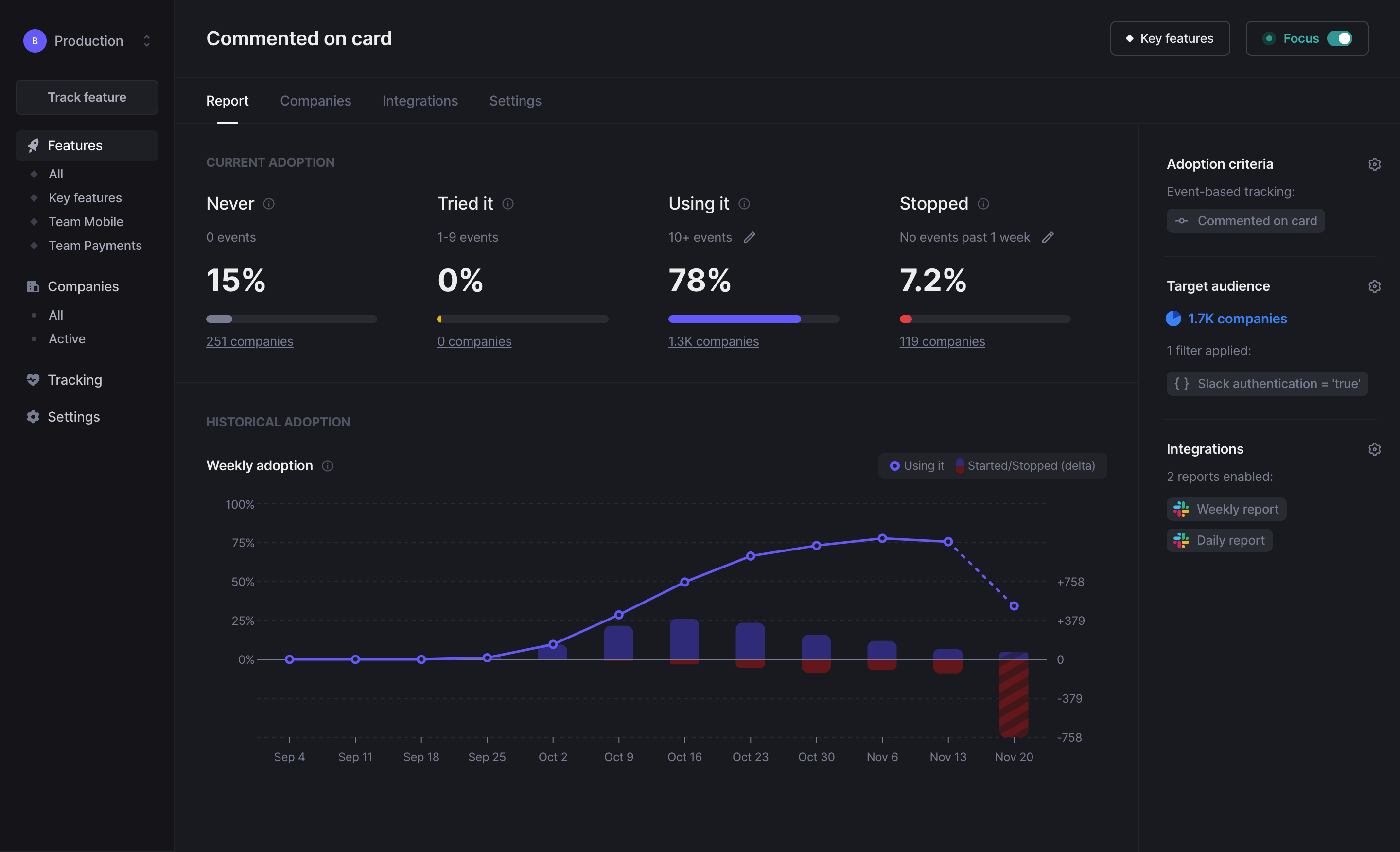Edit the Using it events threshold pencil
Screen dimensions: 1400x852
coord(750,238)
